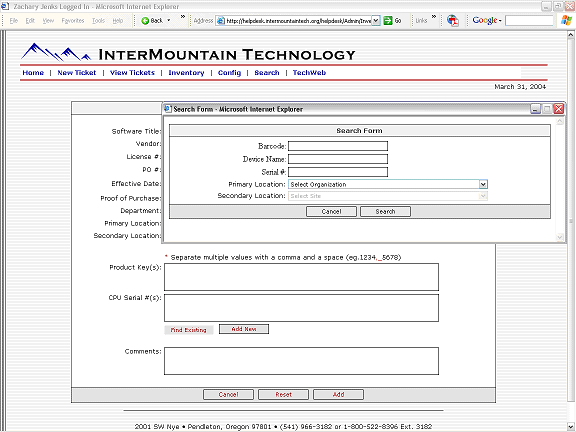The image size is (576, 432).
Task: Click the green Go arrow icon
Action: tap(388, 21)
